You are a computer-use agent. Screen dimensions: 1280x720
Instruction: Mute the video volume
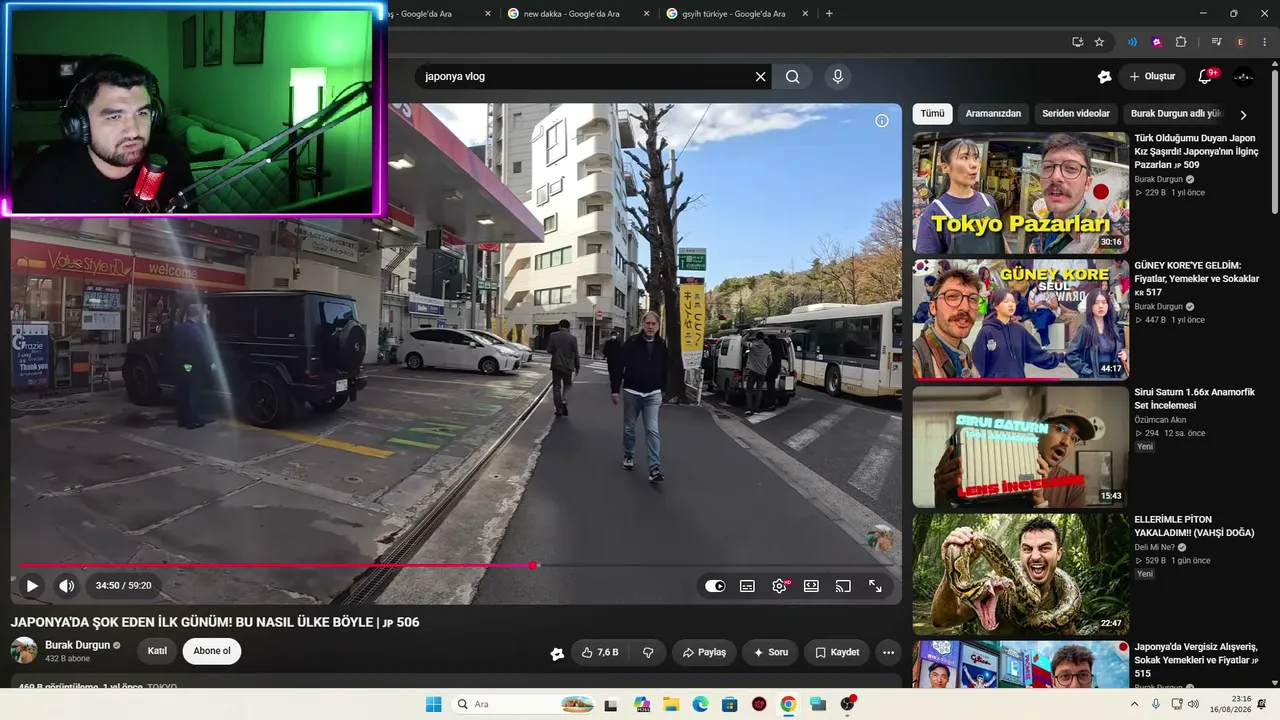click(x=66, y=586)
